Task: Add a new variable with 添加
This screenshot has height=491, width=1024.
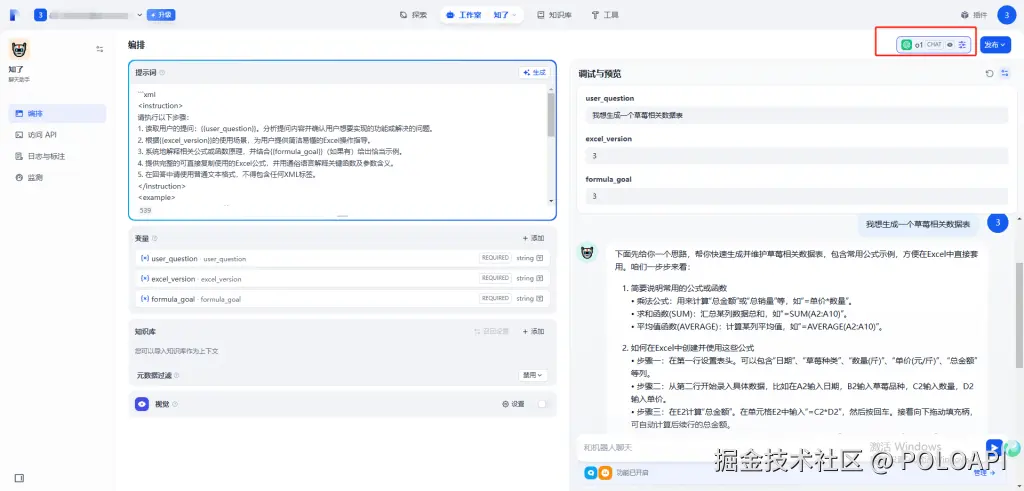Action: coord(533,238)
